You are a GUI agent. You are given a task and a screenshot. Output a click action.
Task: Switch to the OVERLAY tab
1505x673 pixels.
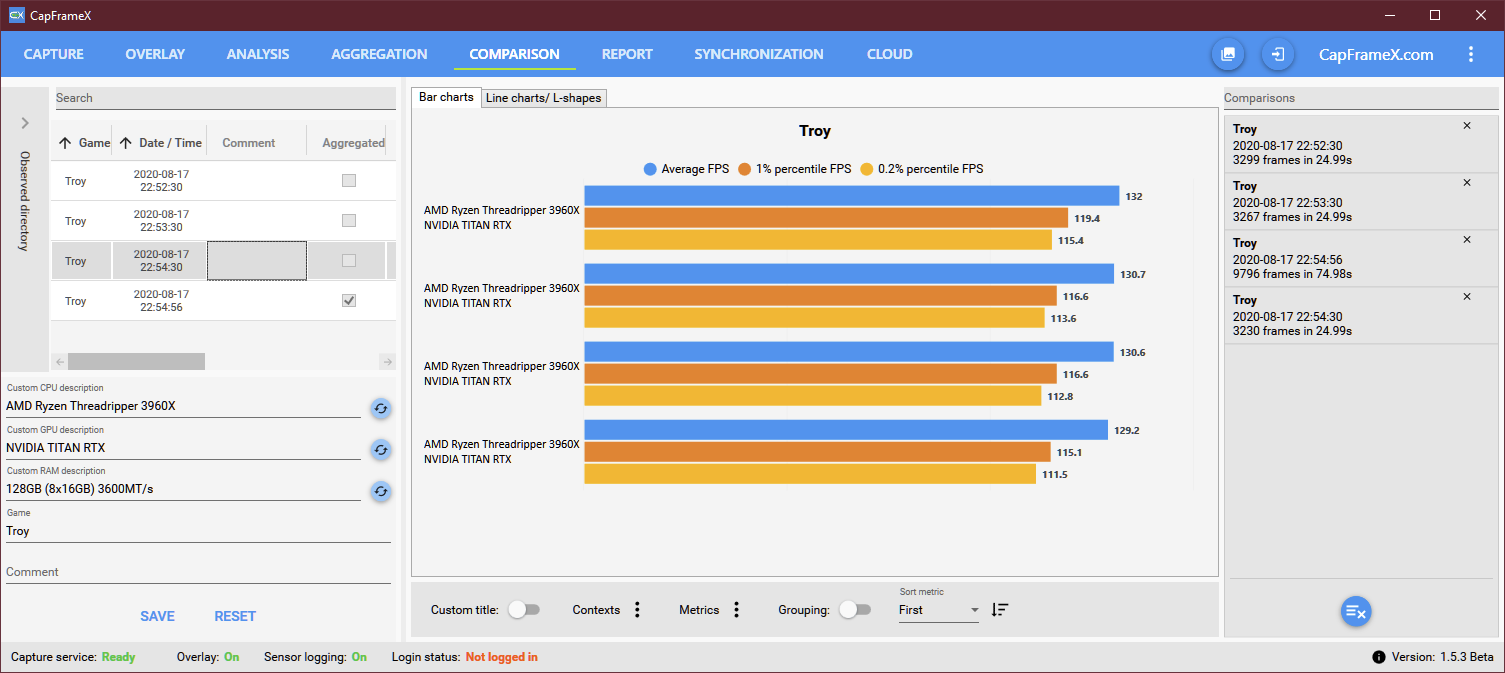[x=155, y=54]
